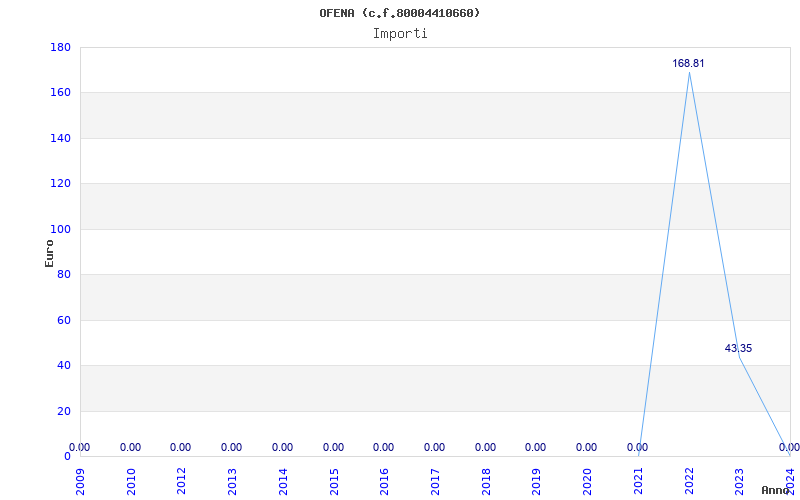Select the 2012 year label

[x=182, y=481]
